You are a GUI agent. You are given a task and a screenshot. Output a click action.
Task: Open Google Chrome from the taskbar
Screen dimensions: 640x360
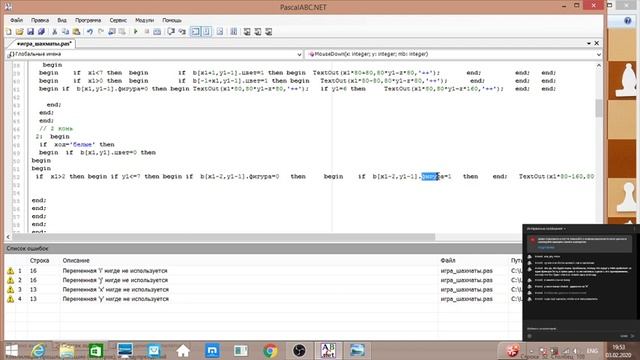[270, 351]
